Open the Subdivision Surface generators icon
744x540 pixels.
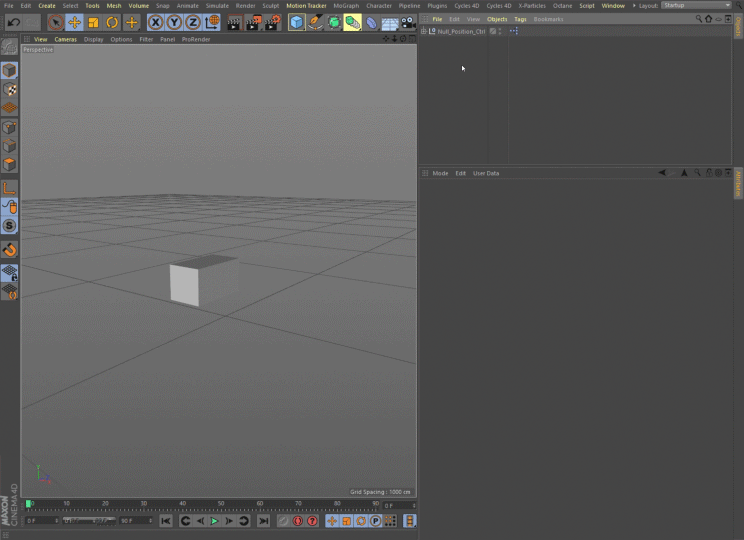334,22
